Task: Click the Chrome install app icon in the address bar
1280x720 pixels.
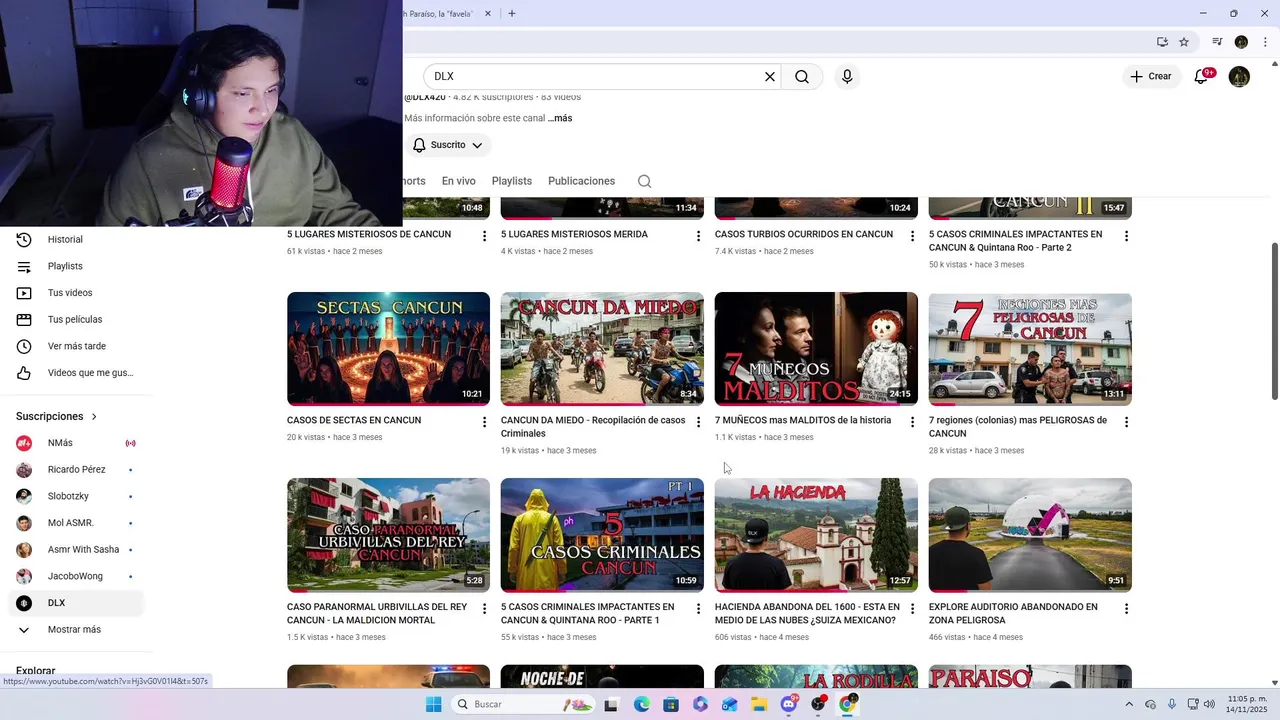Action: coord(1162,42)
